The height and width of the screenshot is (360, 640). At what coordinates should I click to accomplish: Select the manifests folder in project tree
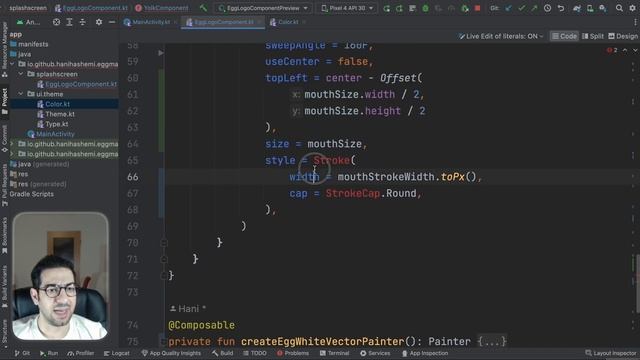tap(29, 44)
